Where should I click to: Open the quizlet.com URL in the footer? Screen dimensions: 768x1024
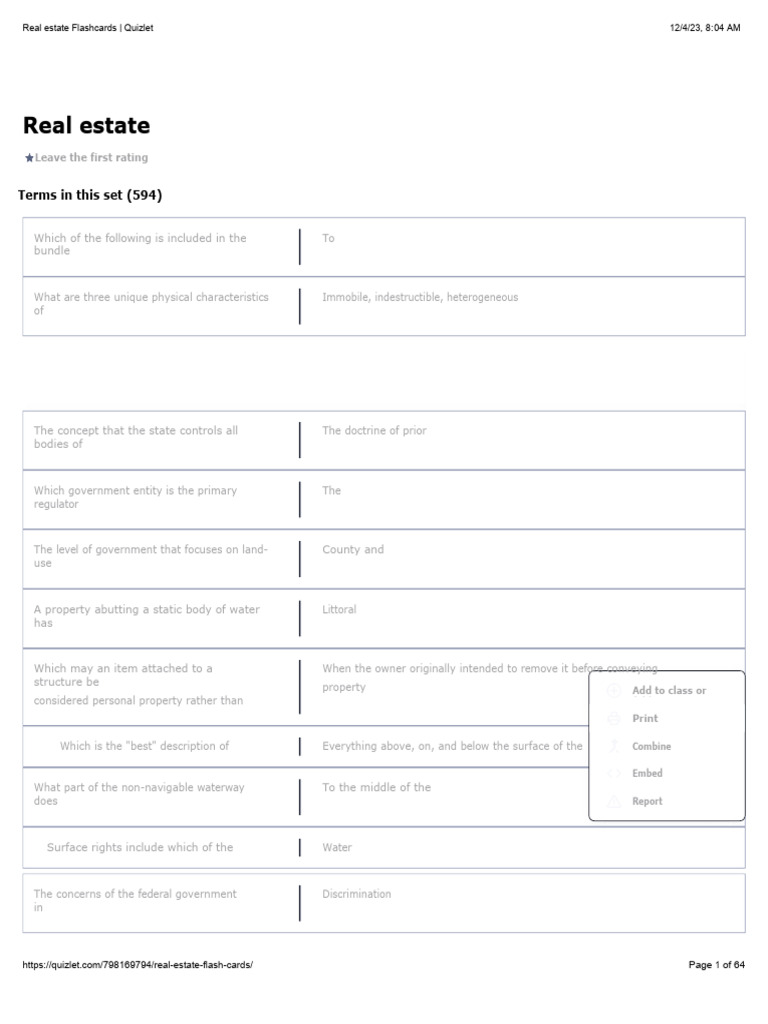pyautogui.click(x=138, y=964)
